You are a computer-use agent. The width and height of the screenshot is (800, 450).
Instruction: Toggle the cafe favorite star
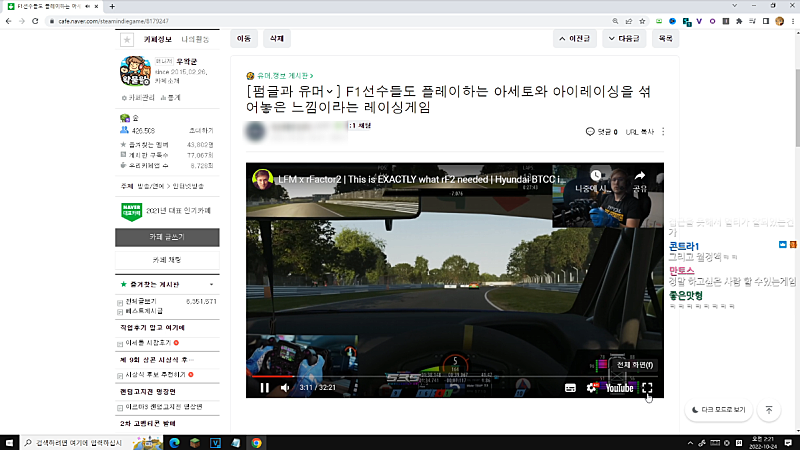click(x=126, y=40)
